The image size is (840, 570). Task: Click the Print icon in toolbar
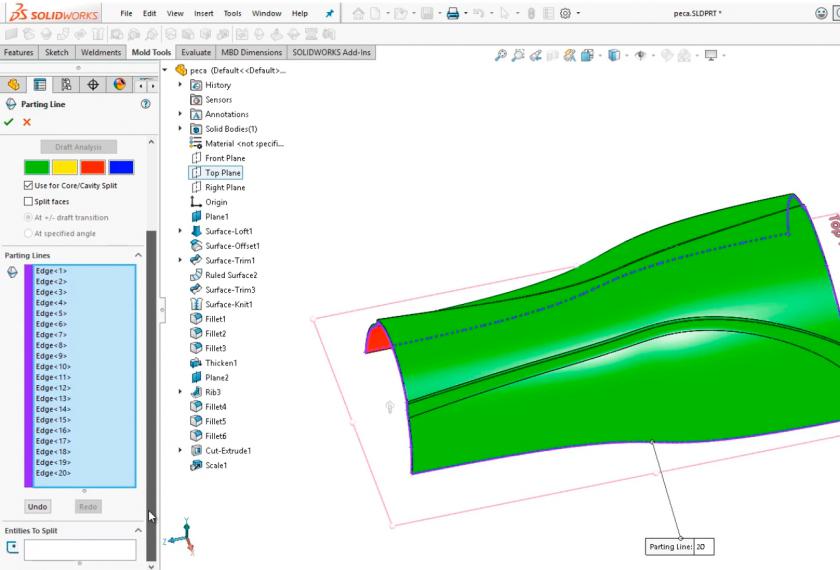453,14
